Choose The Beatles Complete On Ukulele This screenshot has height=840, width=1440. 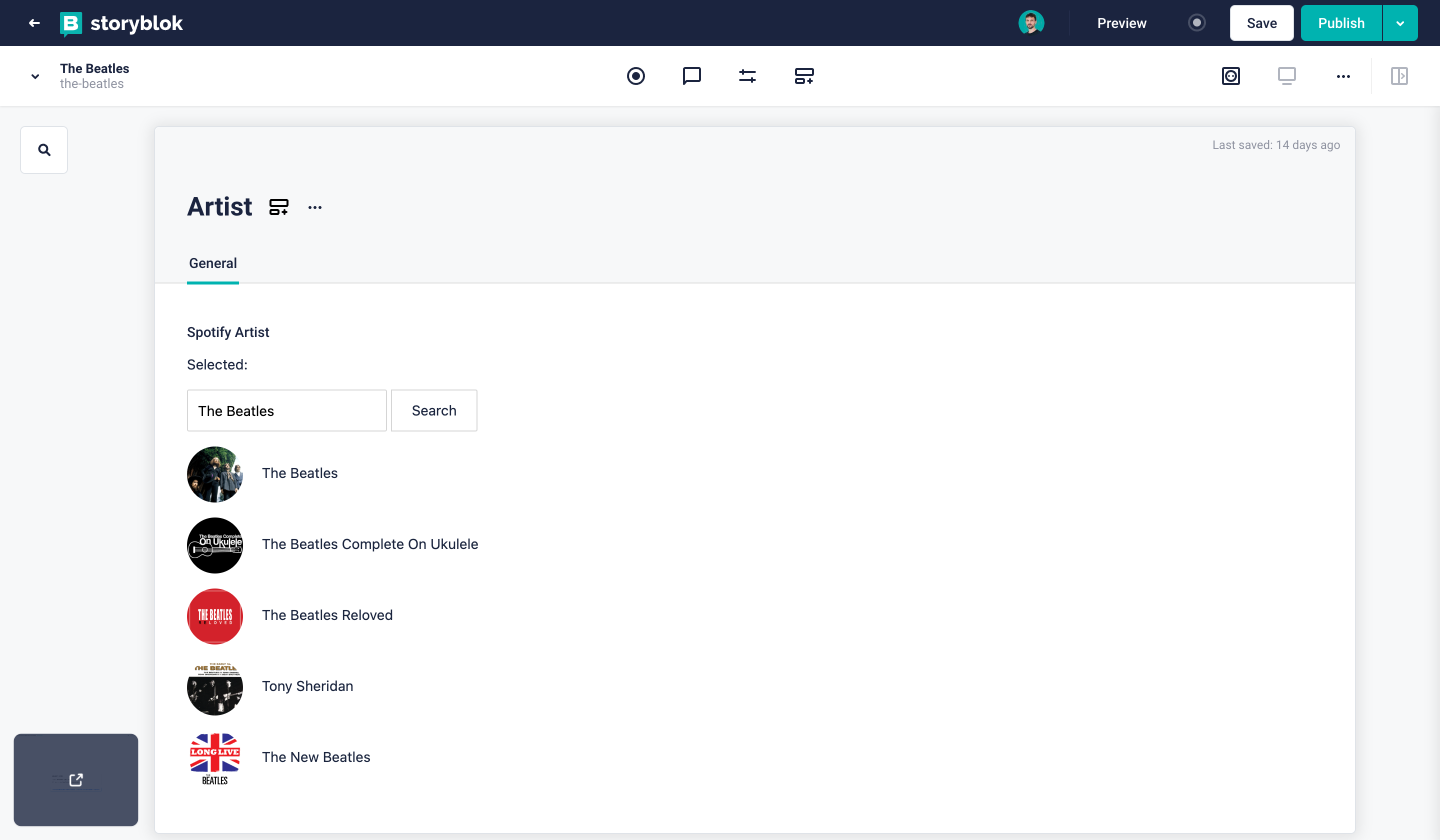[369, 544]
